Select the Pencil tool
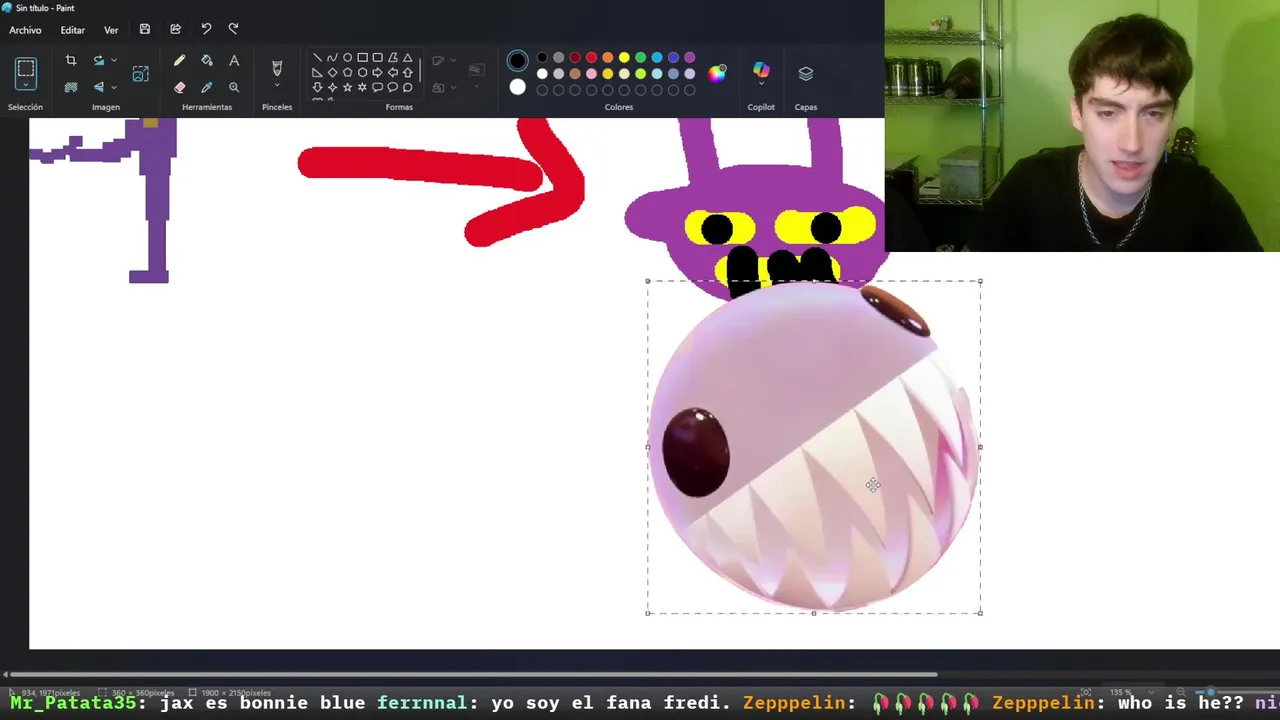Viewport: 1280px width, 720px height. pos(179,61)
